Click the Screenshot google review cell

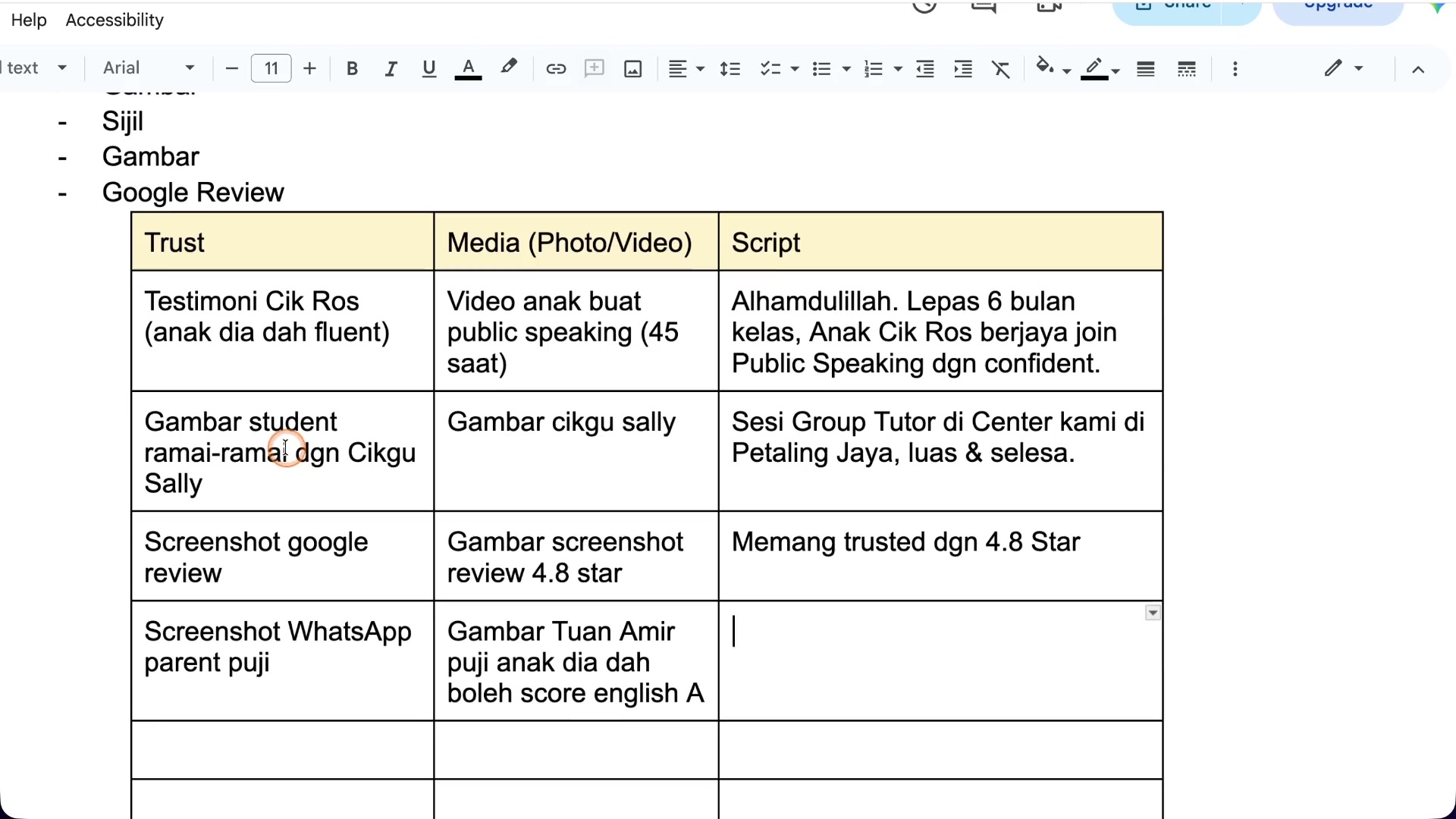click(x=282, y=557)
